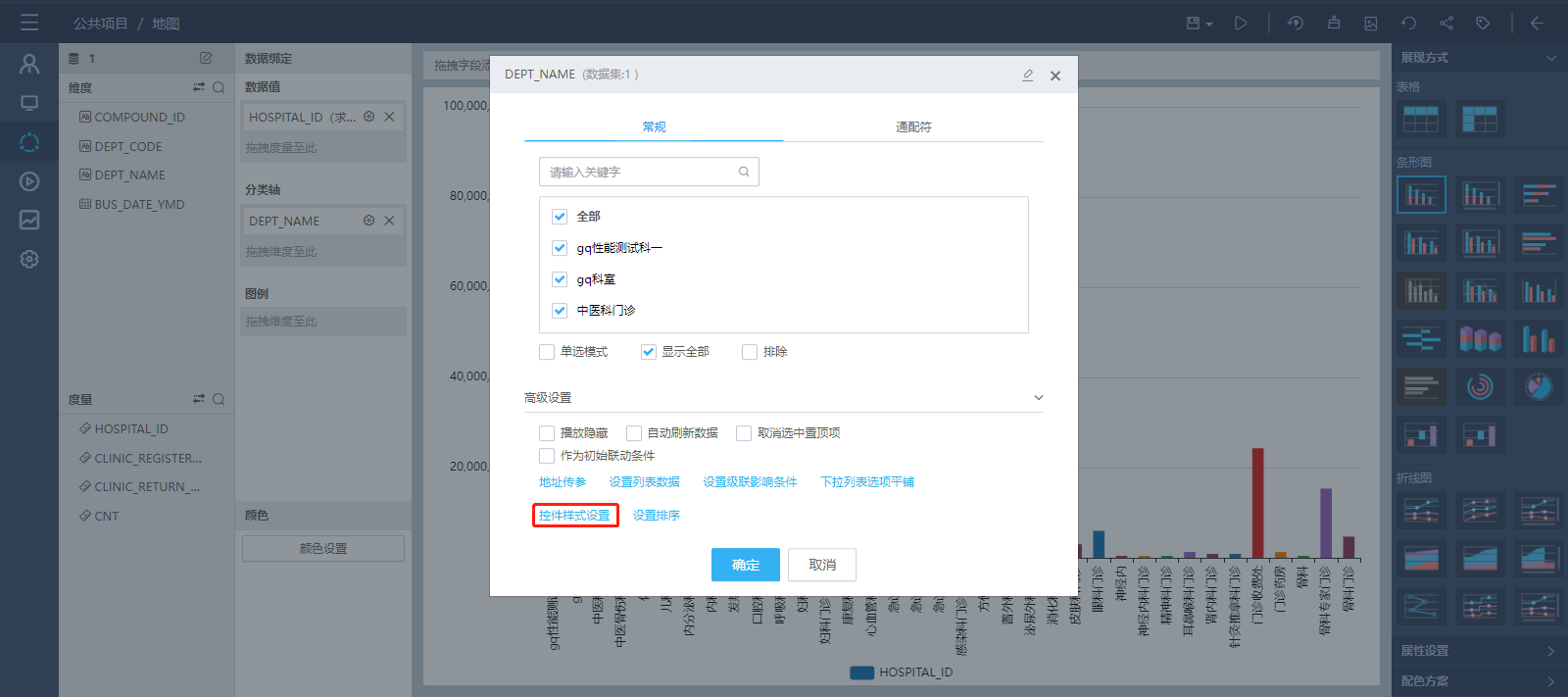This screenshot has width=1568, height=697.
Task: Click 地址传参 link
Action: [563, 482]
